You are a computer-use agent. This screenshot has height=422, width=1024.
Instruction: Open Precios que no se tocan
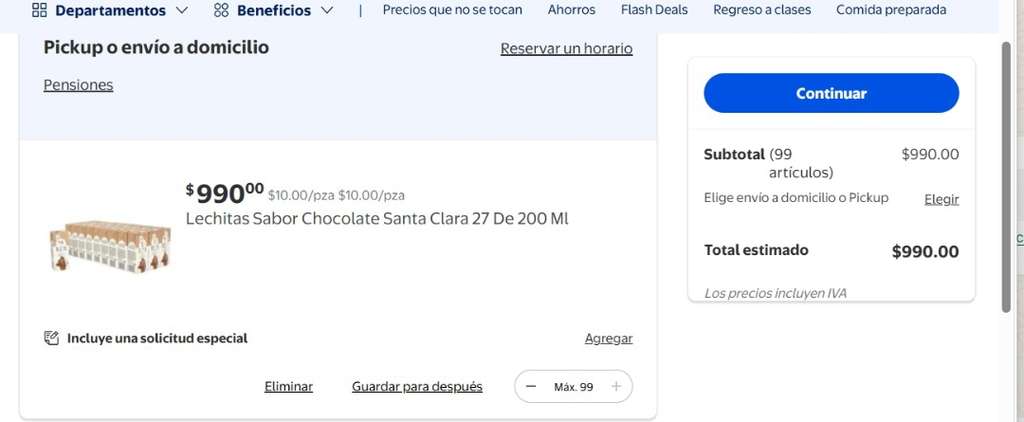[453, 10]
